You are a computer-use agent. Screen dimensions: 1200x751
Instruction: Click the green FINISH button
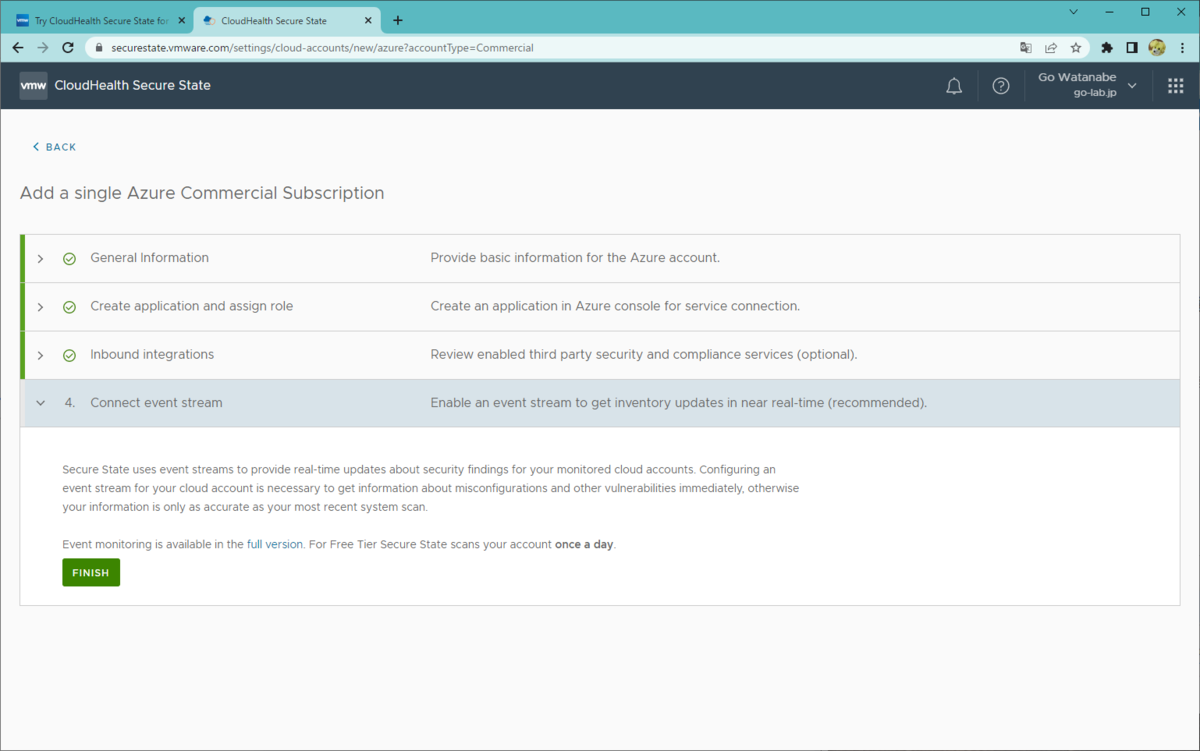click(x=91, y=573)
